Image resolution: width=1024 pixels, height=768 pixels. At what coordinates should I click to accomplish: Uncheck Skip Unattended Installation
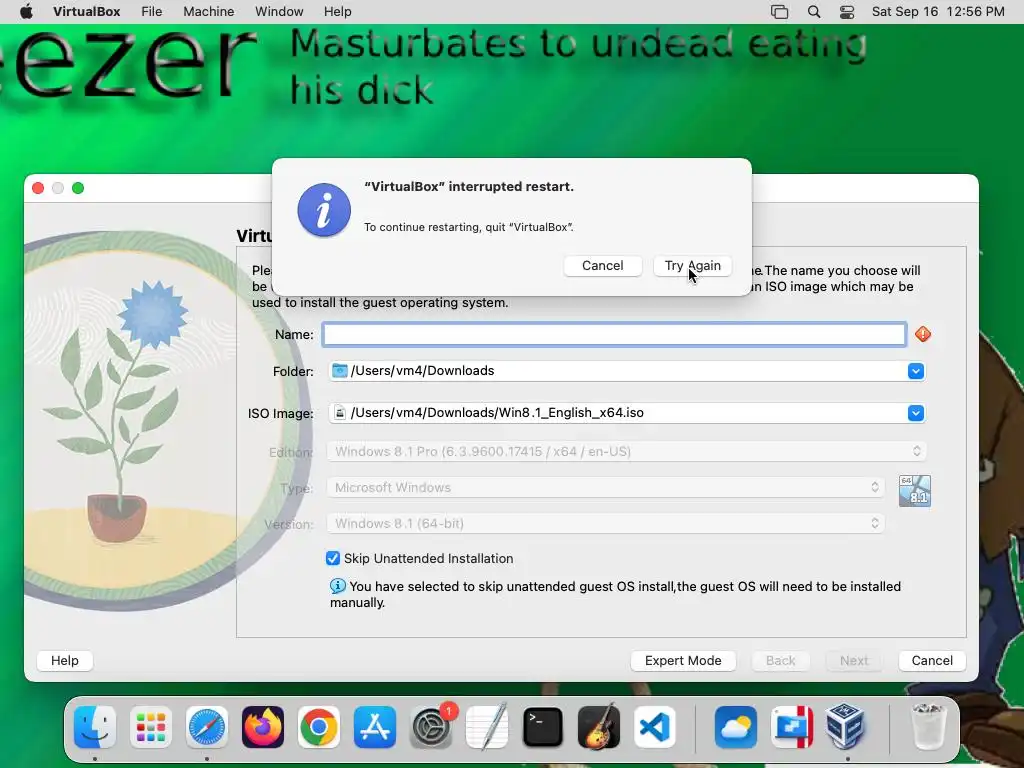pos(333,558)
